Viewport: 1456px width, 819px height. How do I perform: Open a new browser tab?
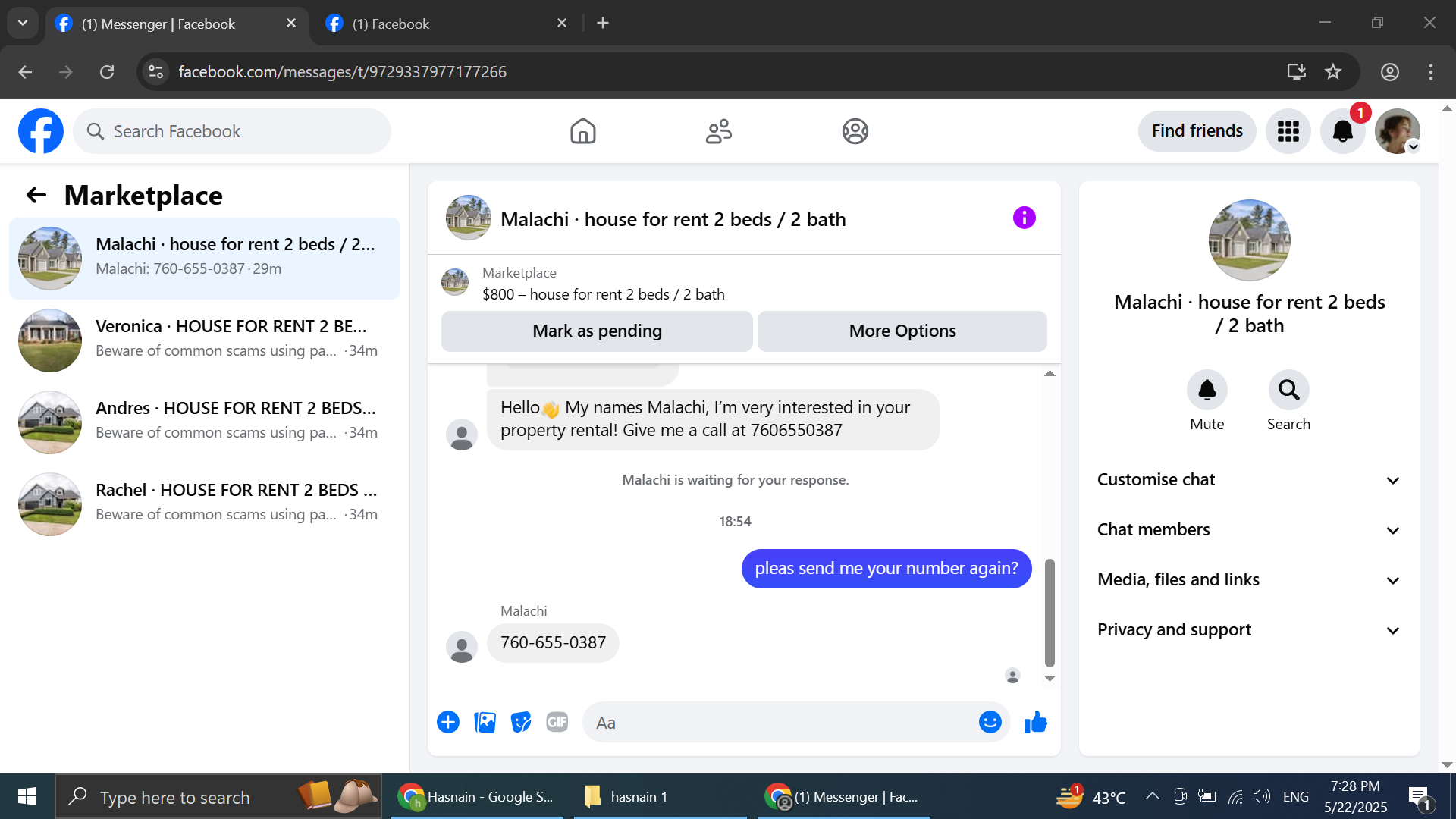pyautogui.click(x=602, y=24)
